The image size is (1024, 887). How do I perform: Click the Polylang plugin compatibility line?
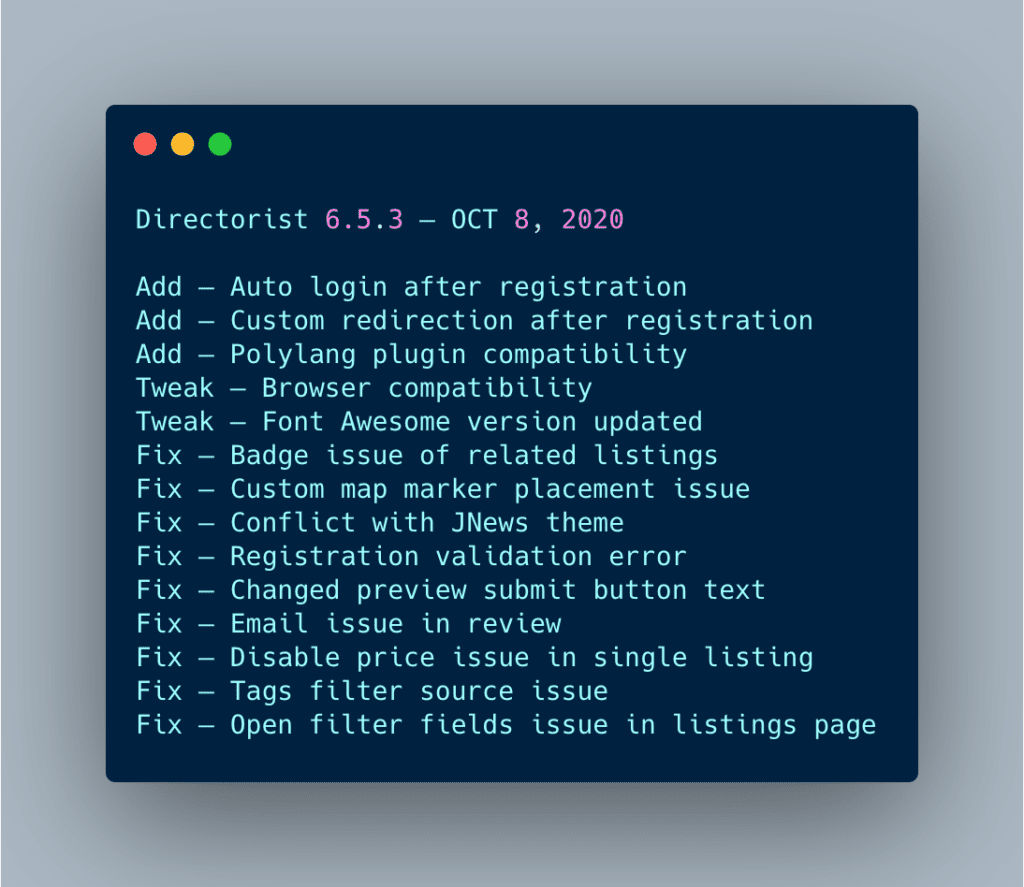point(411,355)
